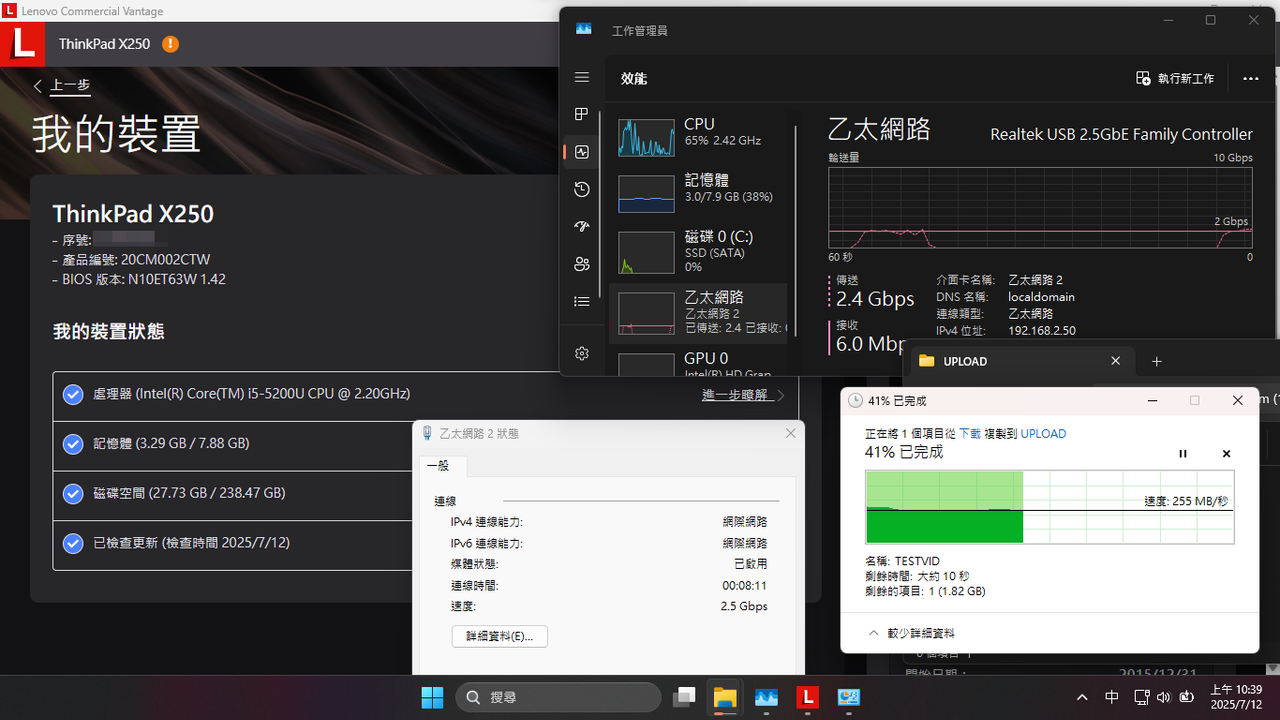The width and height of the screenshot is (1280, 720).
Task: Open the 進一步瞭解 link on the processor row
Action: [x=743, y=395]
